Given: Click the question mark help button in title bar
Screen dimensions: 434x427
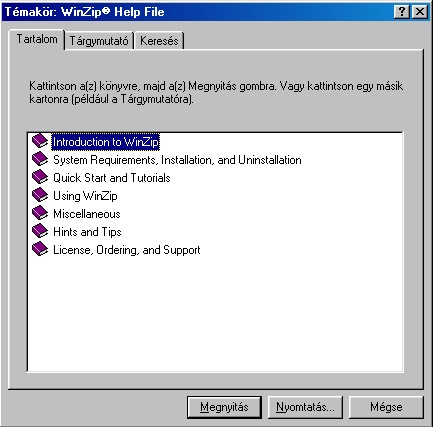Looking at the screenshot, I should 402,12.
